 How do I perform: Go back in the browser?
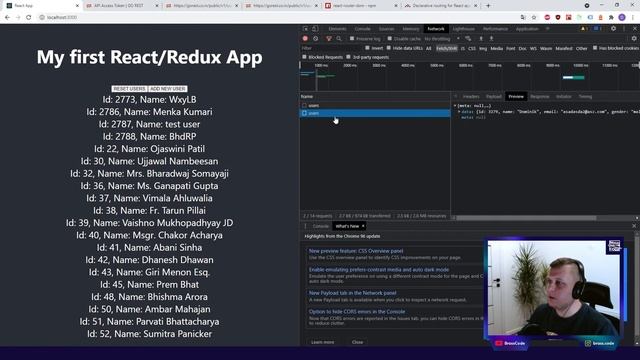(7, 17)
